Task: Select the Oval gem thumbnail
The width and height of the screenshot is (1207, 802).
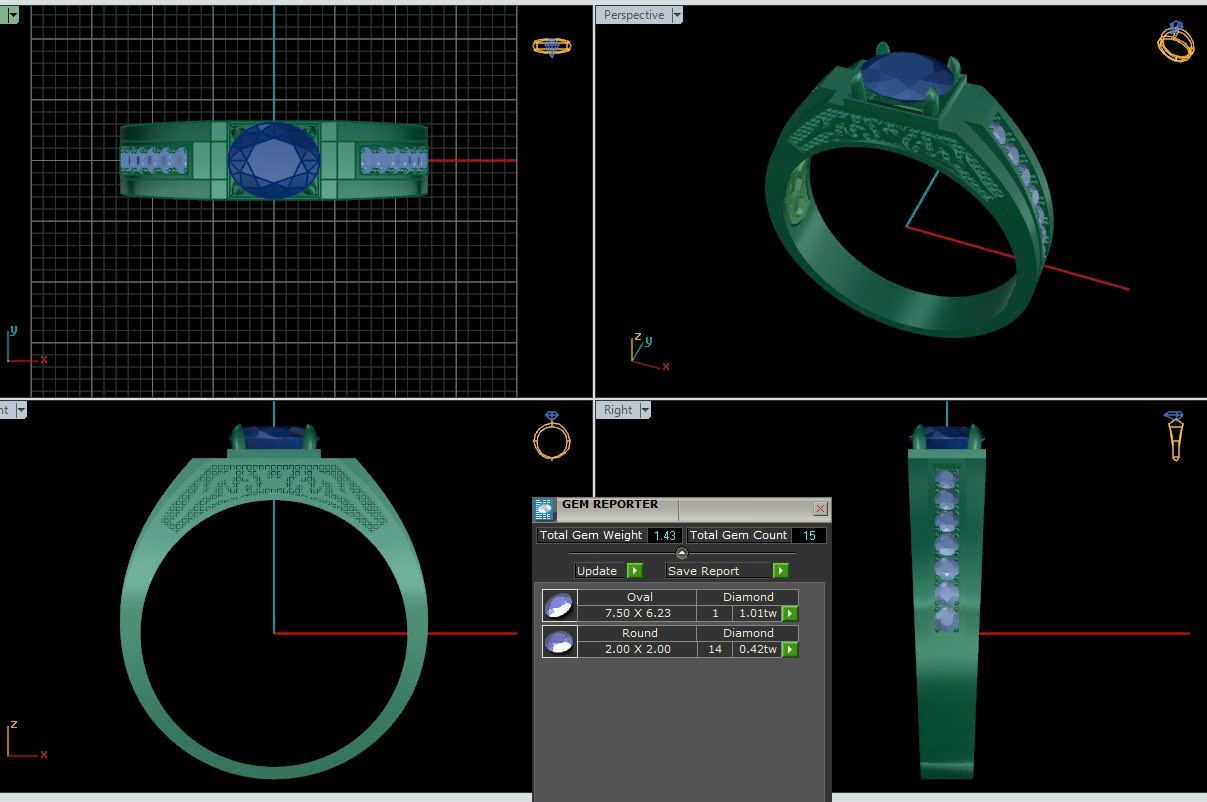Action: click(x=559, y=605)
